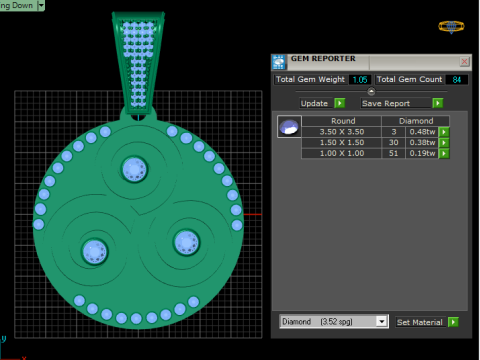This screenshot has height=360, width=480.
Task: Open the Diamond material dropdown
Action: [x=382, y=322]
